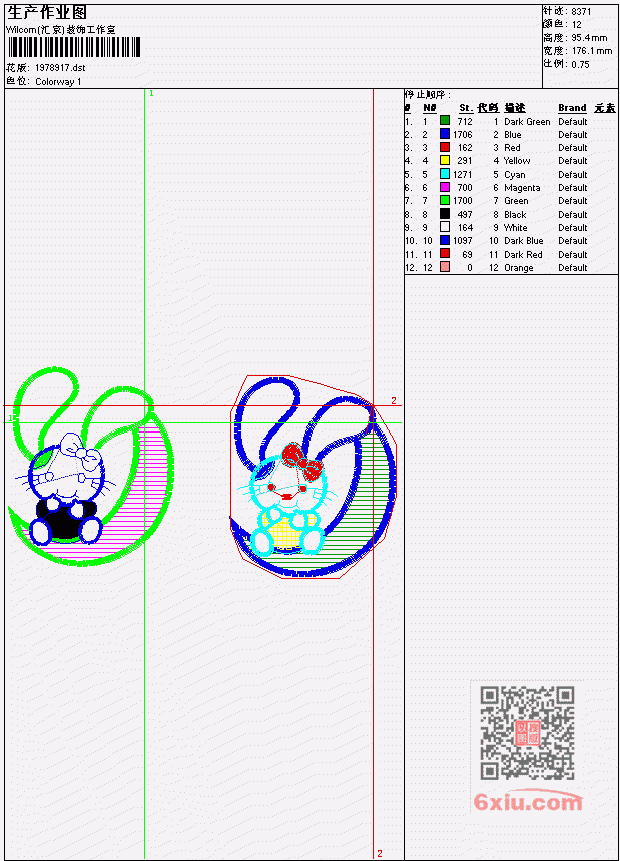Click stitch count 1097
The height and width of the screenshot is (861, 620).
[462, 241]
